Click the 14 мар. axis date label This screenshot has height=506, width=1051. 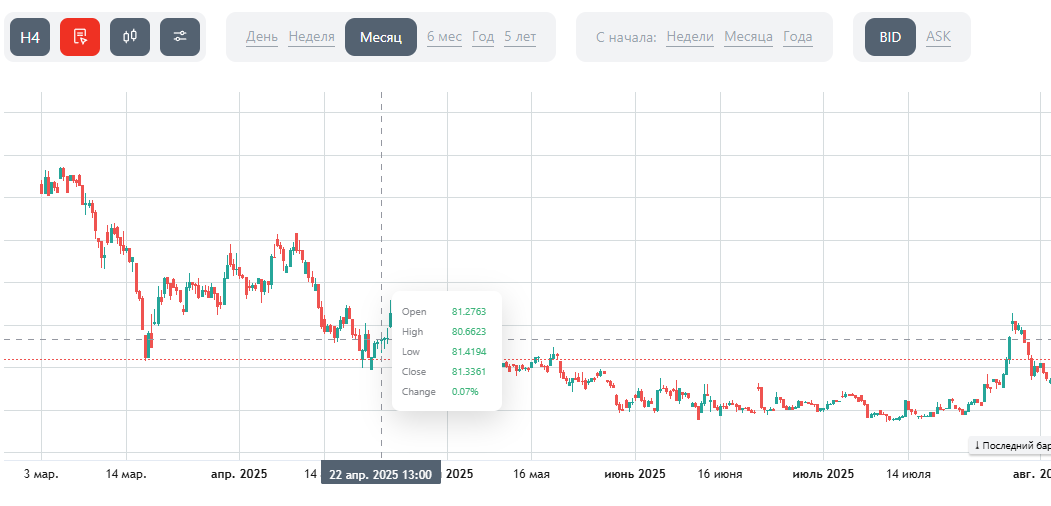(x=126, y=475)
